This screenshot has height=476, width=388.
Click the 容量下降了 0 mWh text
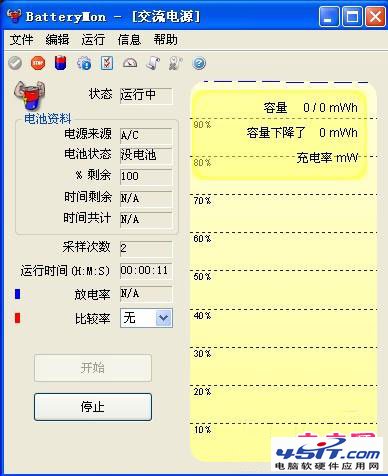point(302,133)
